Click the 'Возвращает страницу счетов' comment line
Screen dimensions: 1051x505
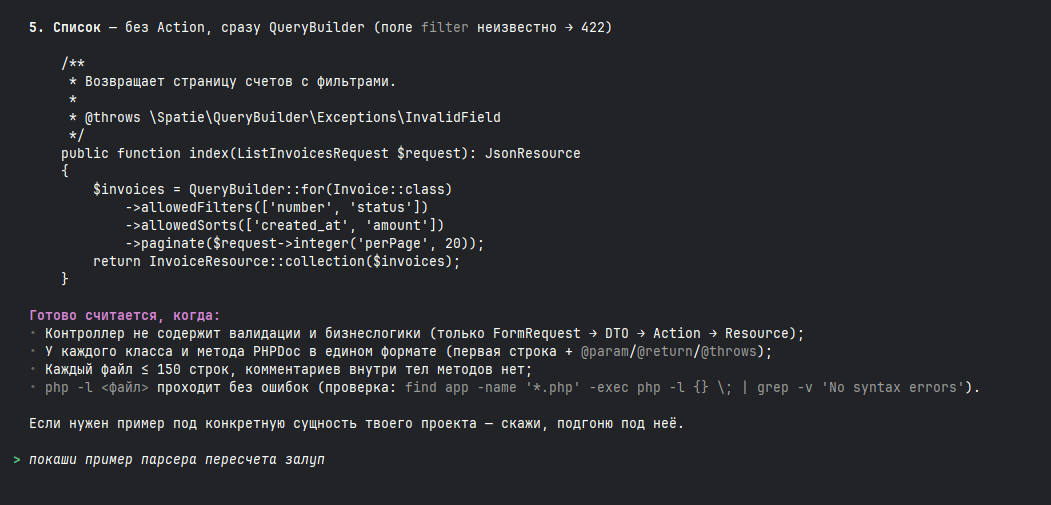[x=233, y=82]
